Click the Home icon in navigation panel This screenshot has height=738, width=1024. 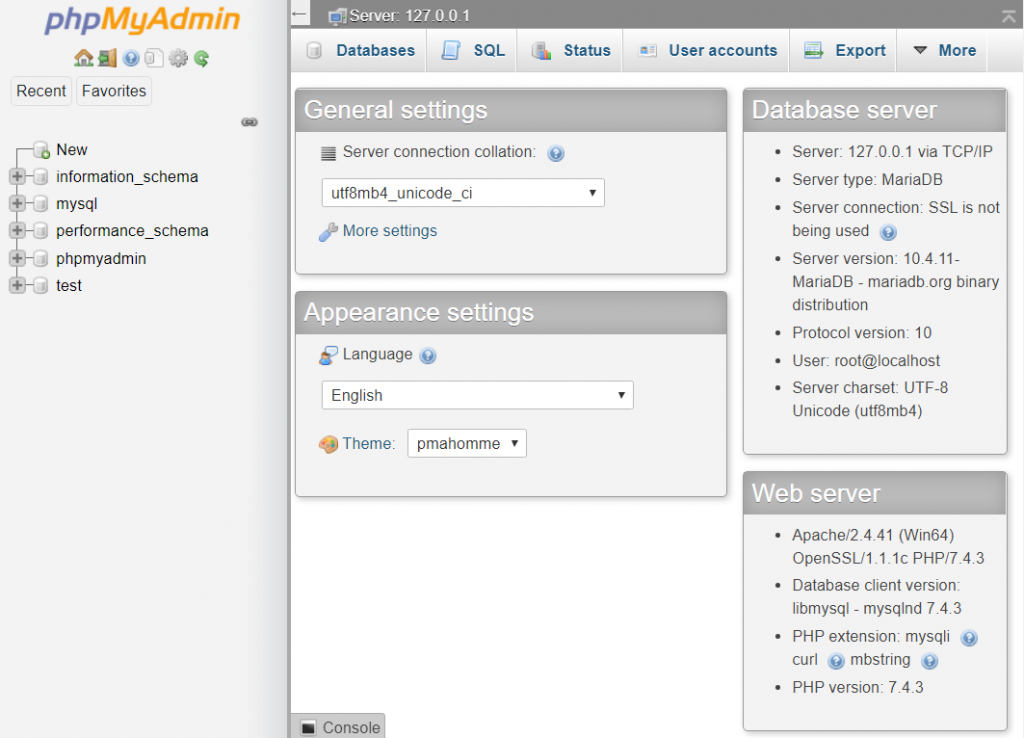(84, 58)
